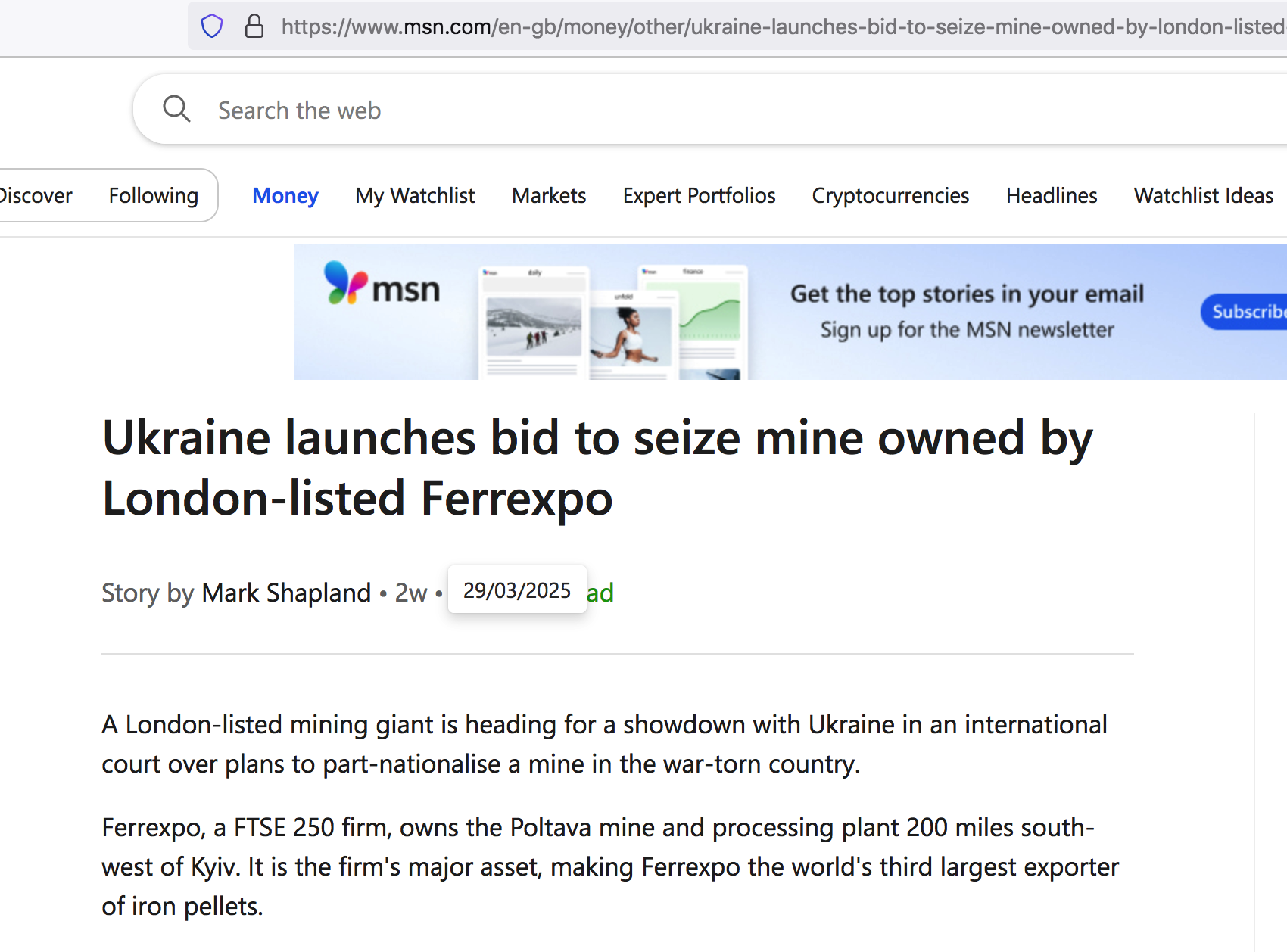Click 'Get the top stories in your email'

[x=967, y=294]
